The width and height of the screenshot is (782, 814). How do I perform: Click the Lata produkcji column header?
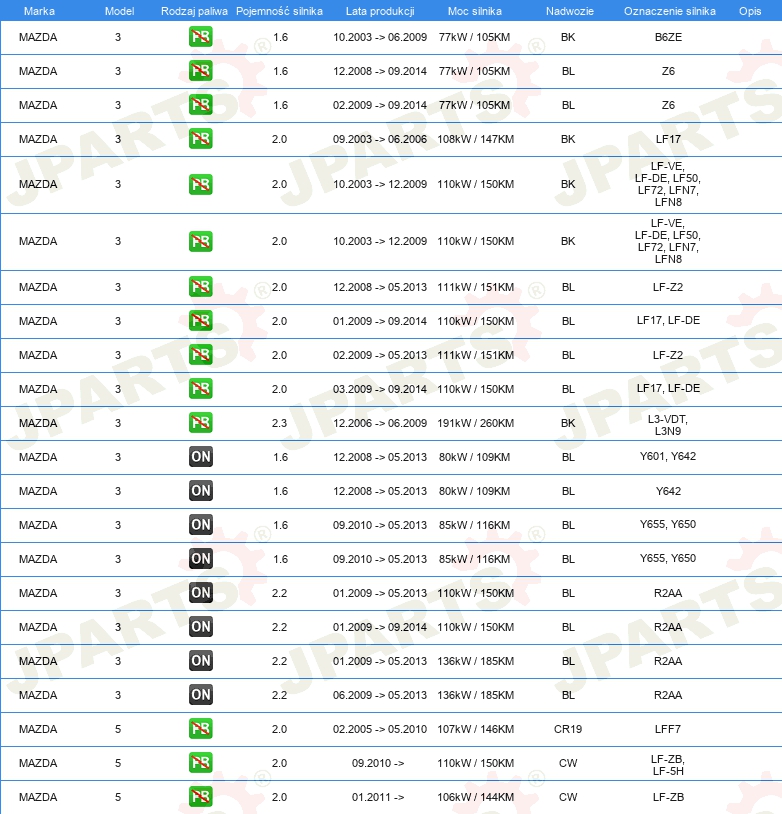tap(379, 10)
